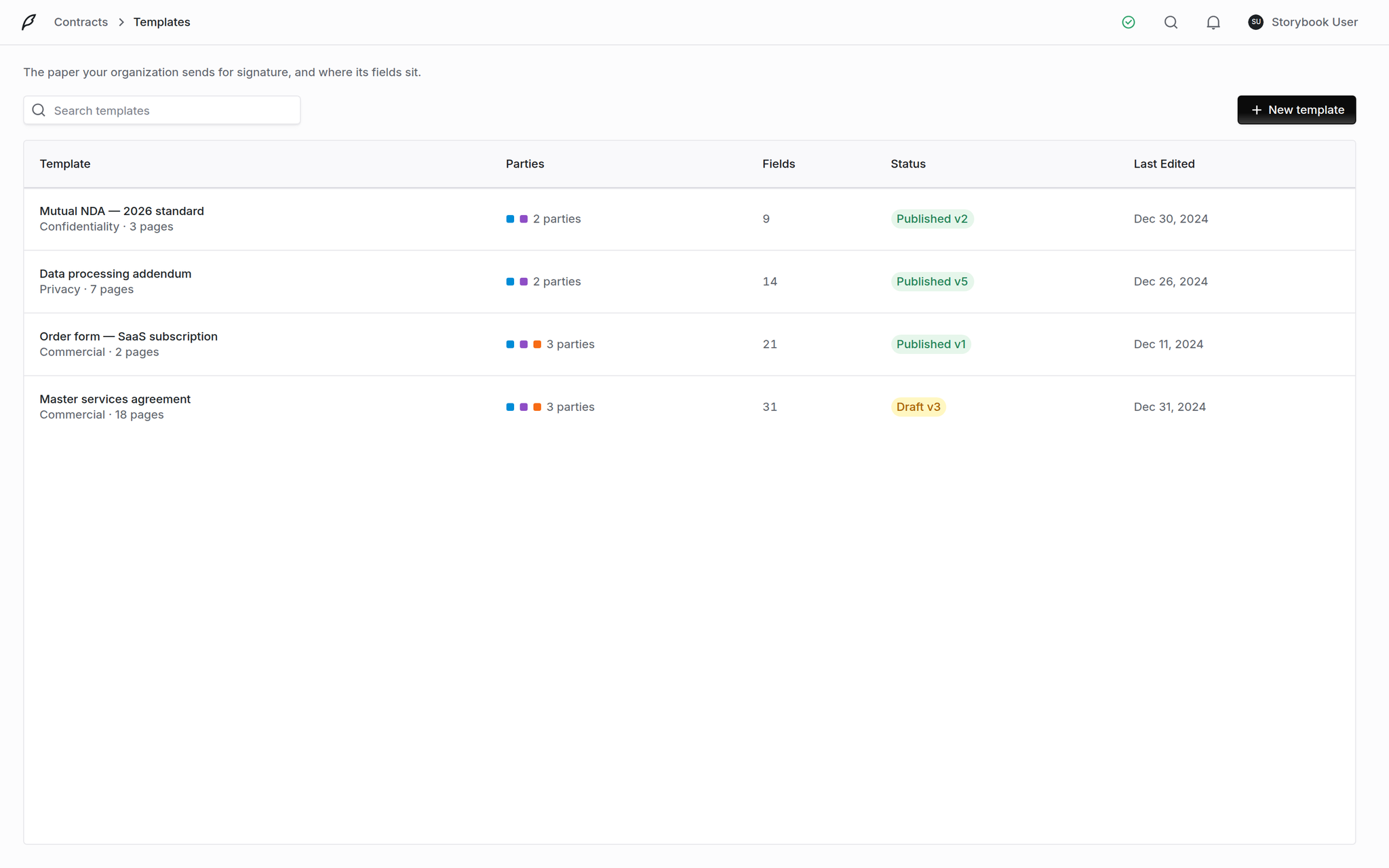Screen dimensions: 1389x868
Task: Go to Contracts breadcrumb
Action: [81, 22]
